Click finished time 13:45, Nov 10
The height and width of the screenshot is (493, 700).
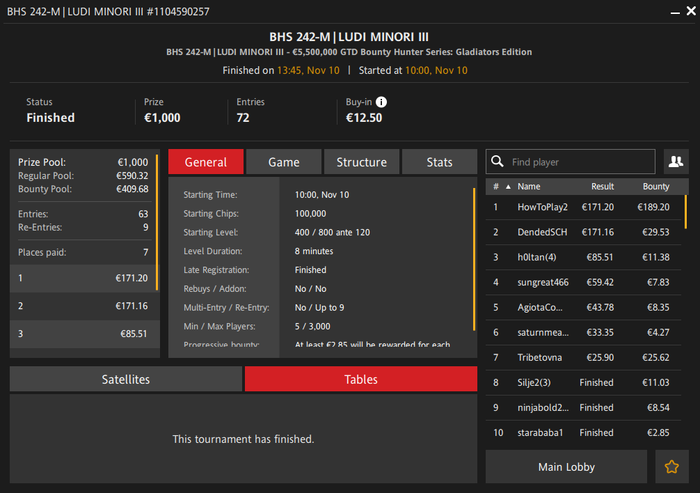coord(308,70)
